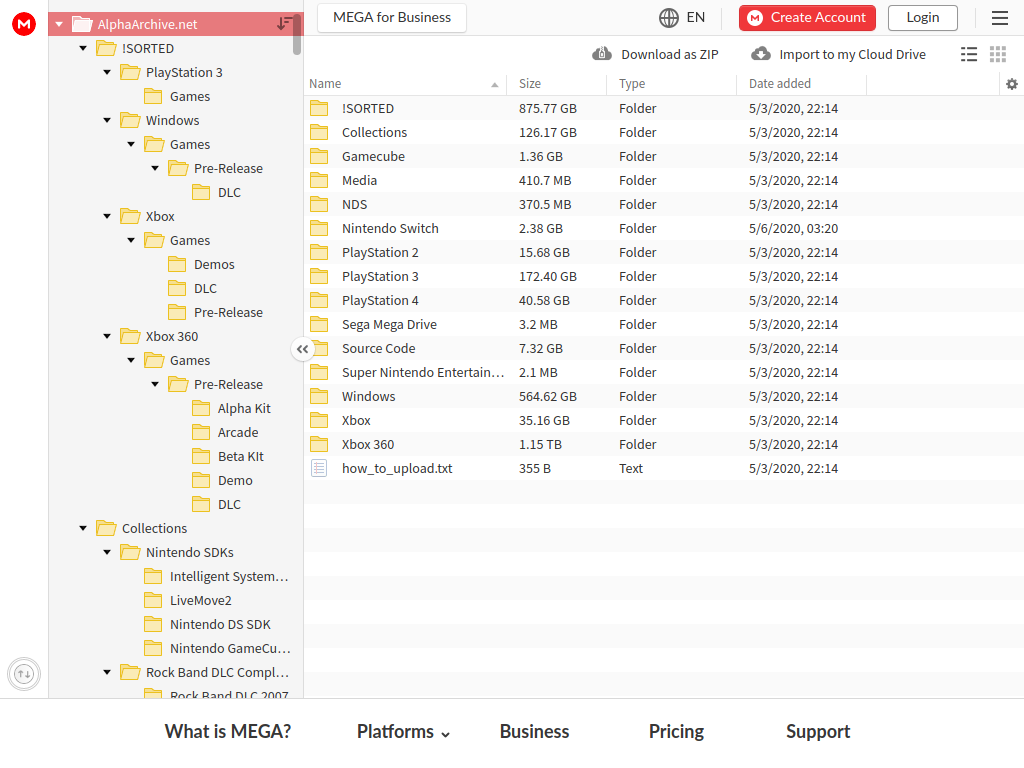This screenshot has height=768, width=1024.
Task: Open the Platforms dropdown menu
Action: point(404,731)
